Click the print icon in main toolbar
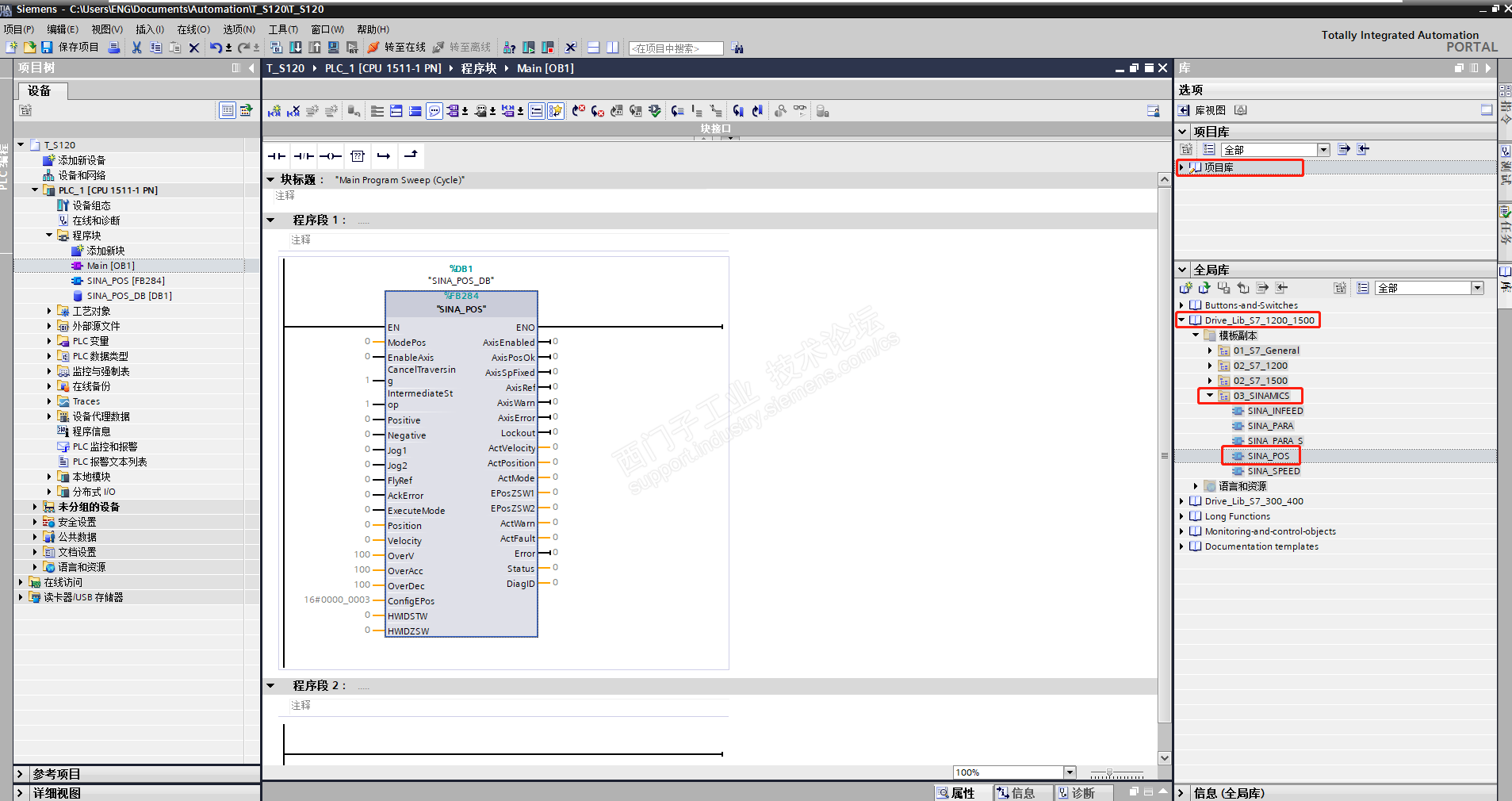The width and height of the screenshot is (1512, 801). click(x=114, y=48)
